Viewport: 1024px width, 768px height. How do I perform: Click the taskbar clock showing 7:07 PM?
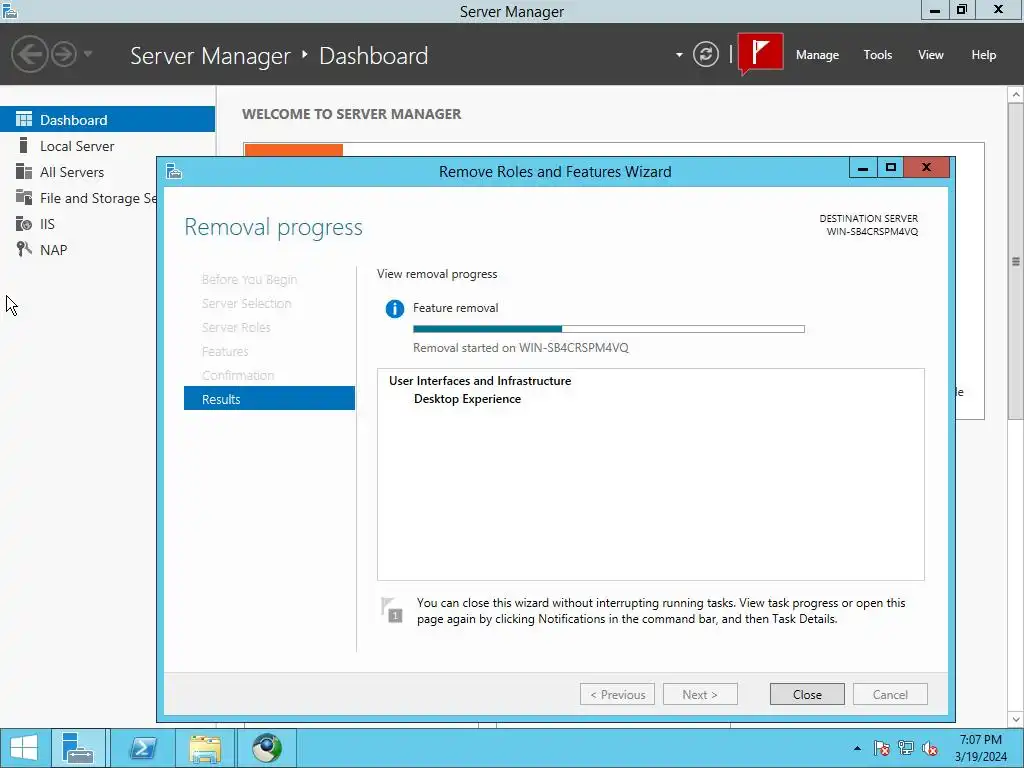point(980,748)
